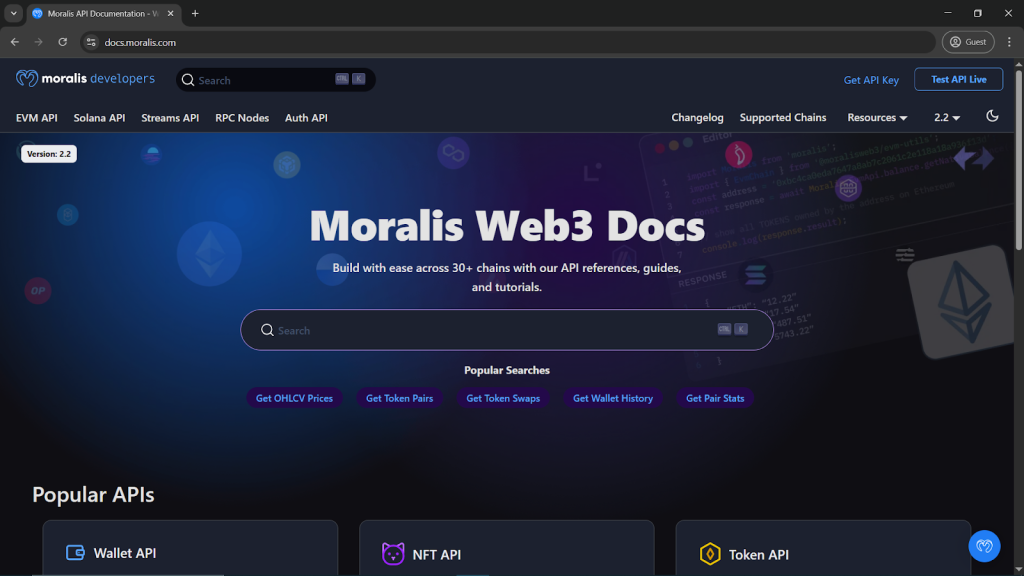Image resolution: width=1024 pixels, height=576 pixels.
Task: Click the Token API hexagon icon
Action: pos(710,554)
